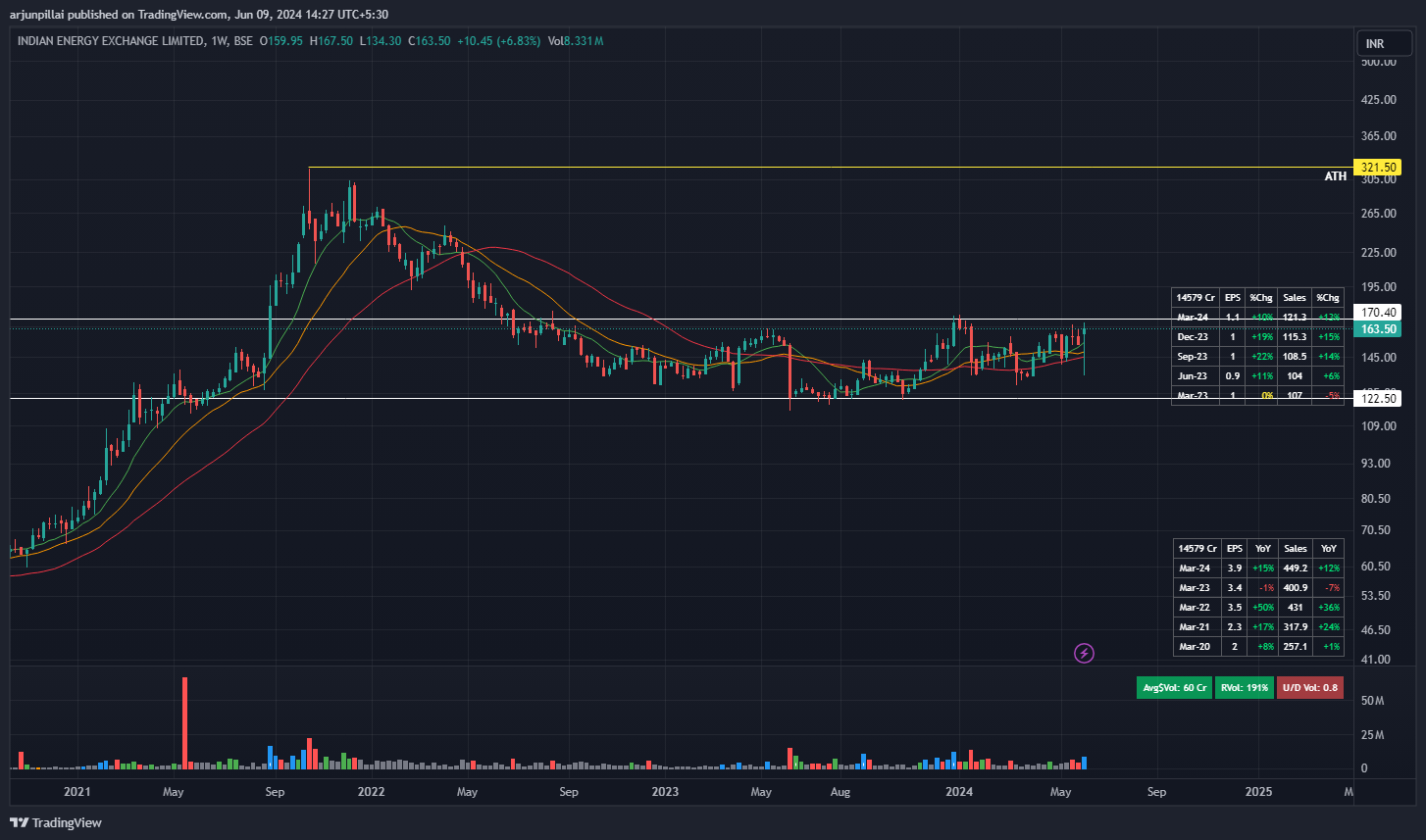This screenshot has width=1426, height=840.
Task: Click the 265.00 price axis label
Action: click(x=1377, y=214)
